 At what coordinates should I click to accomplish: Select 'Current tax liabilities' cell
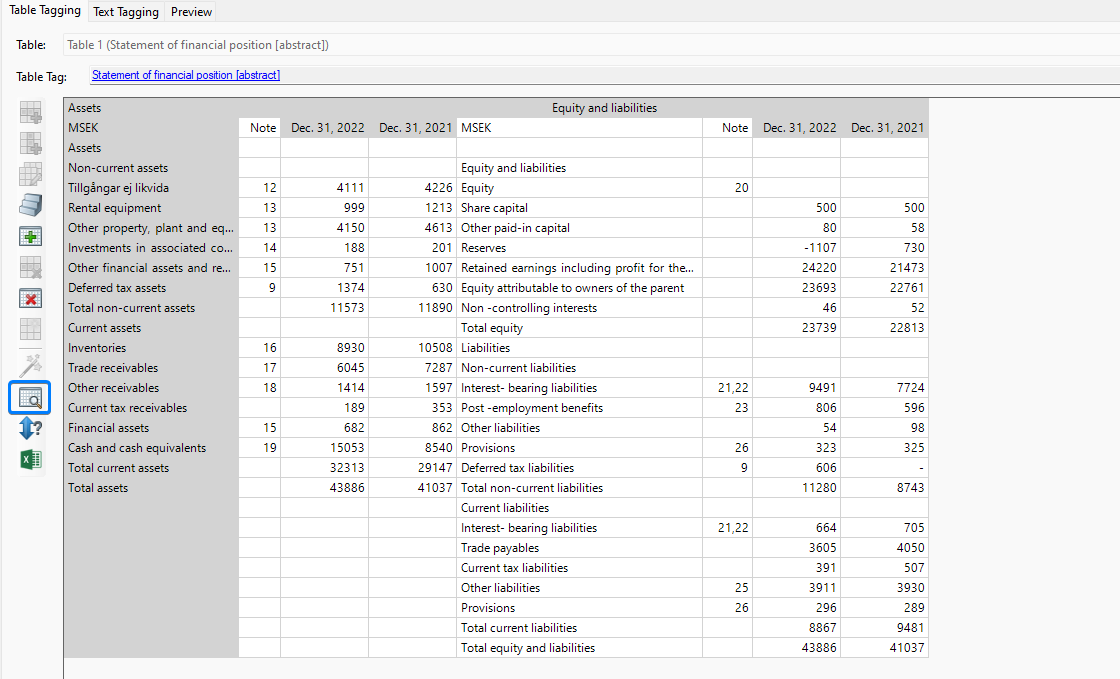(579, 568)
